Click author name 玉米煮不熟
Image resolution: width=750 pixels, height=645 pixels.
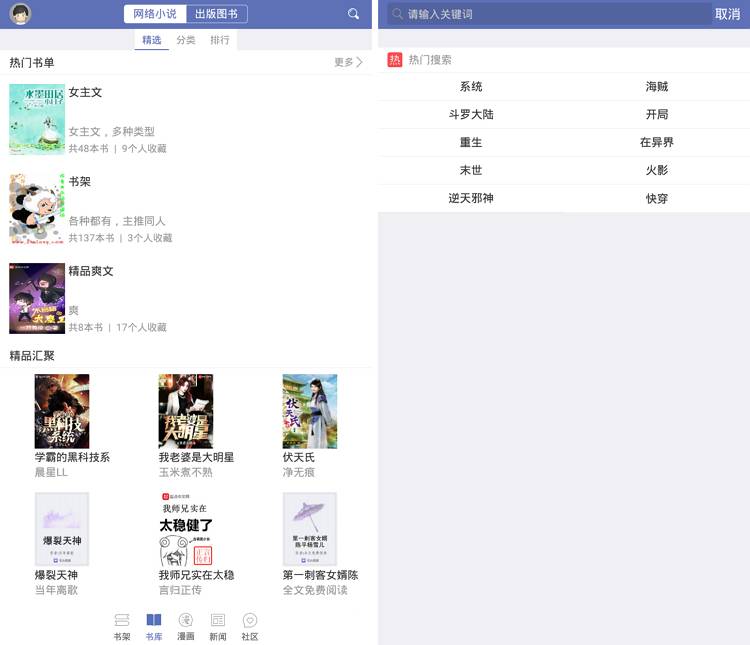(x=186, y=472)
